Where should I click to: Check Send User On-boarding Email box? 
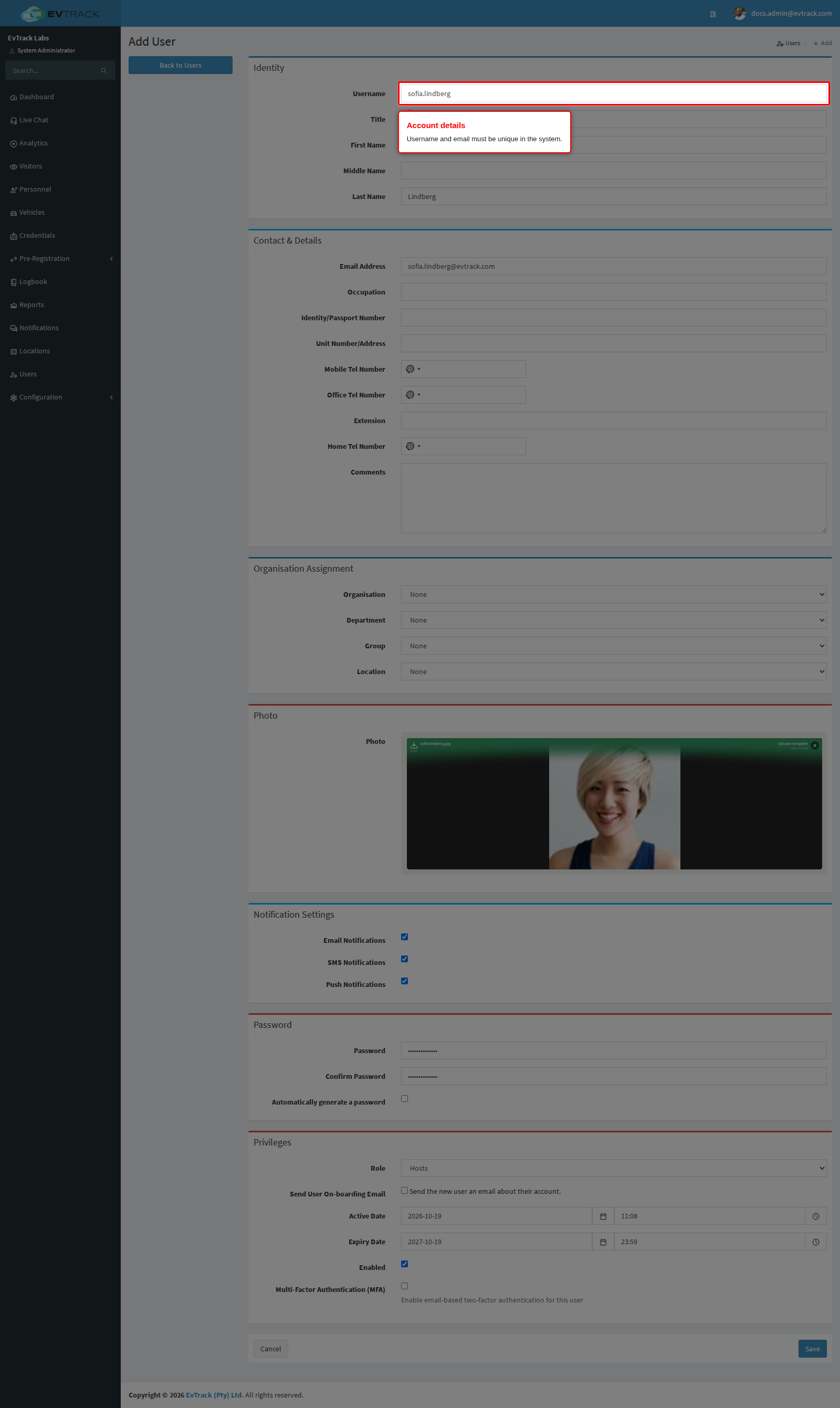tap(405, 1191)
